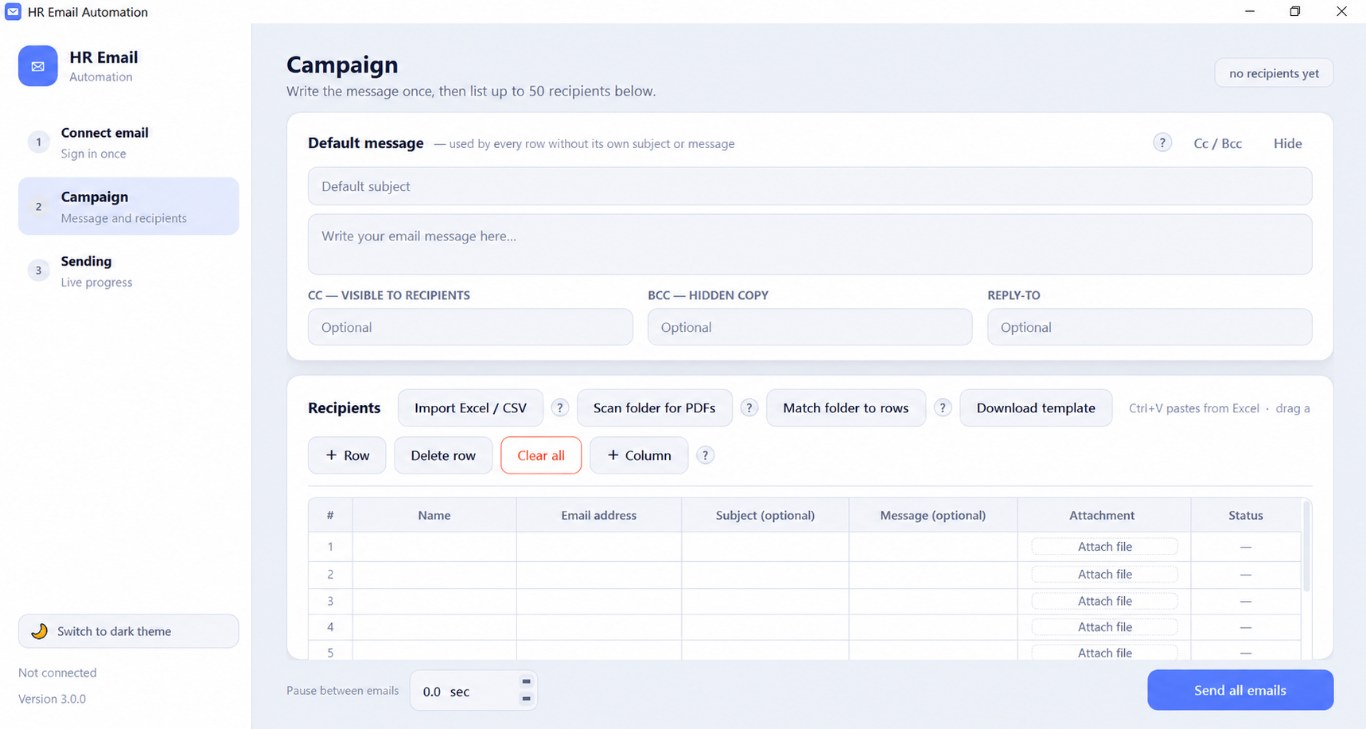Go to the Connect email step
1366x729 pixels.
pyautogui.click(x=128, y=142)
